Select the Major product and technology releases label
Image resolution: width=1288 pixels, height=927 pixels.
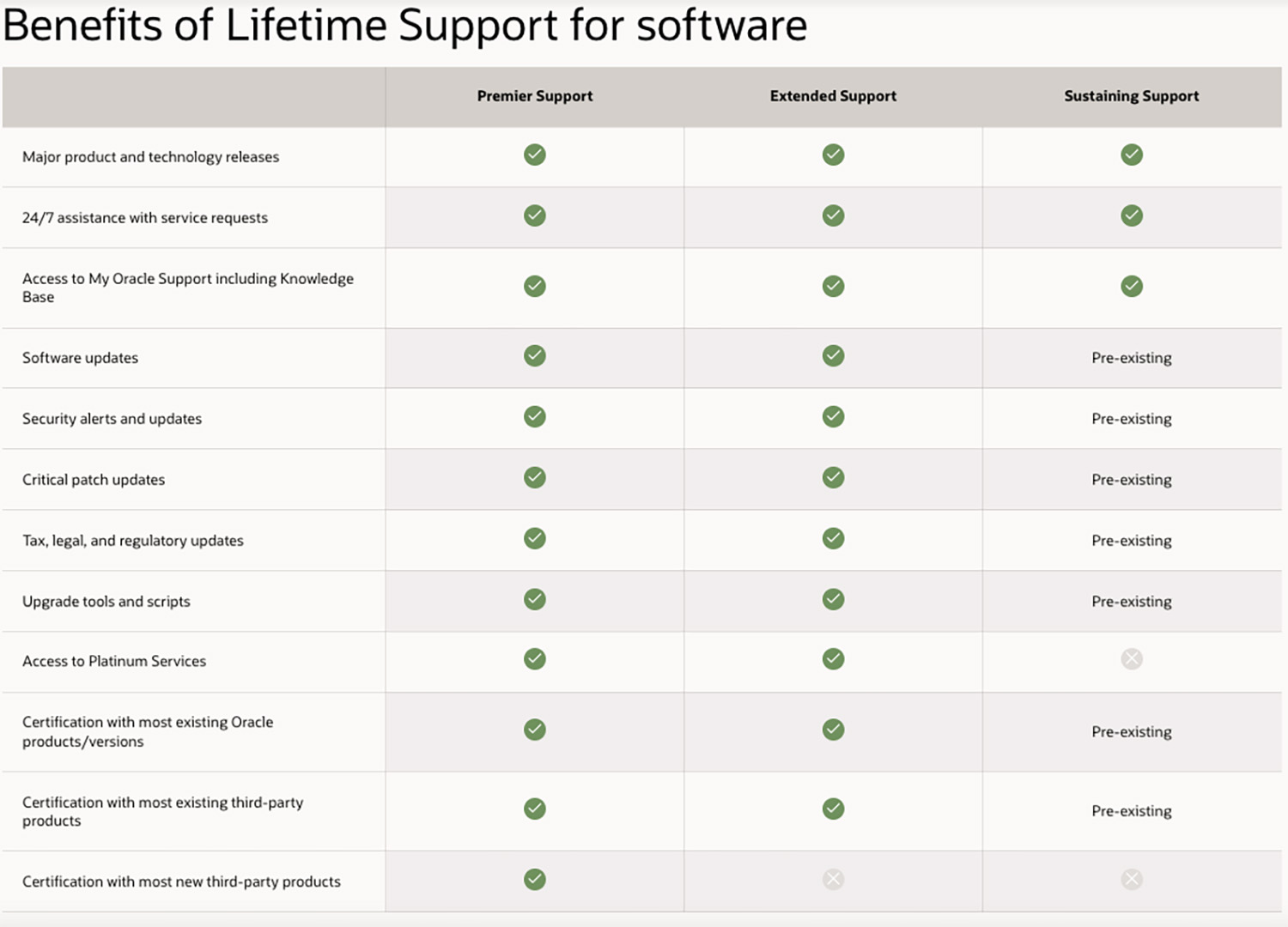tap(151, 157)
